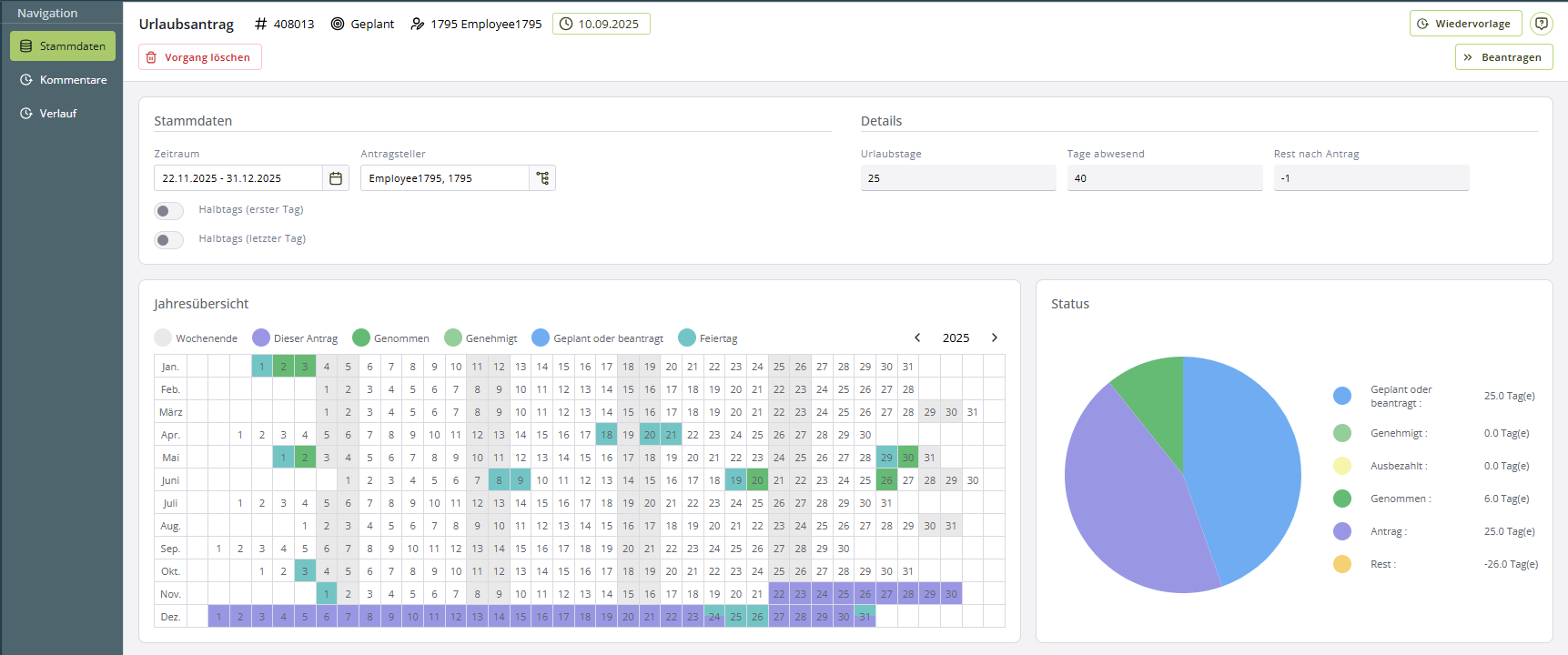1568x655 pixels.
Task: Click the Beantragen button
Action: [x=1503, y=57]
